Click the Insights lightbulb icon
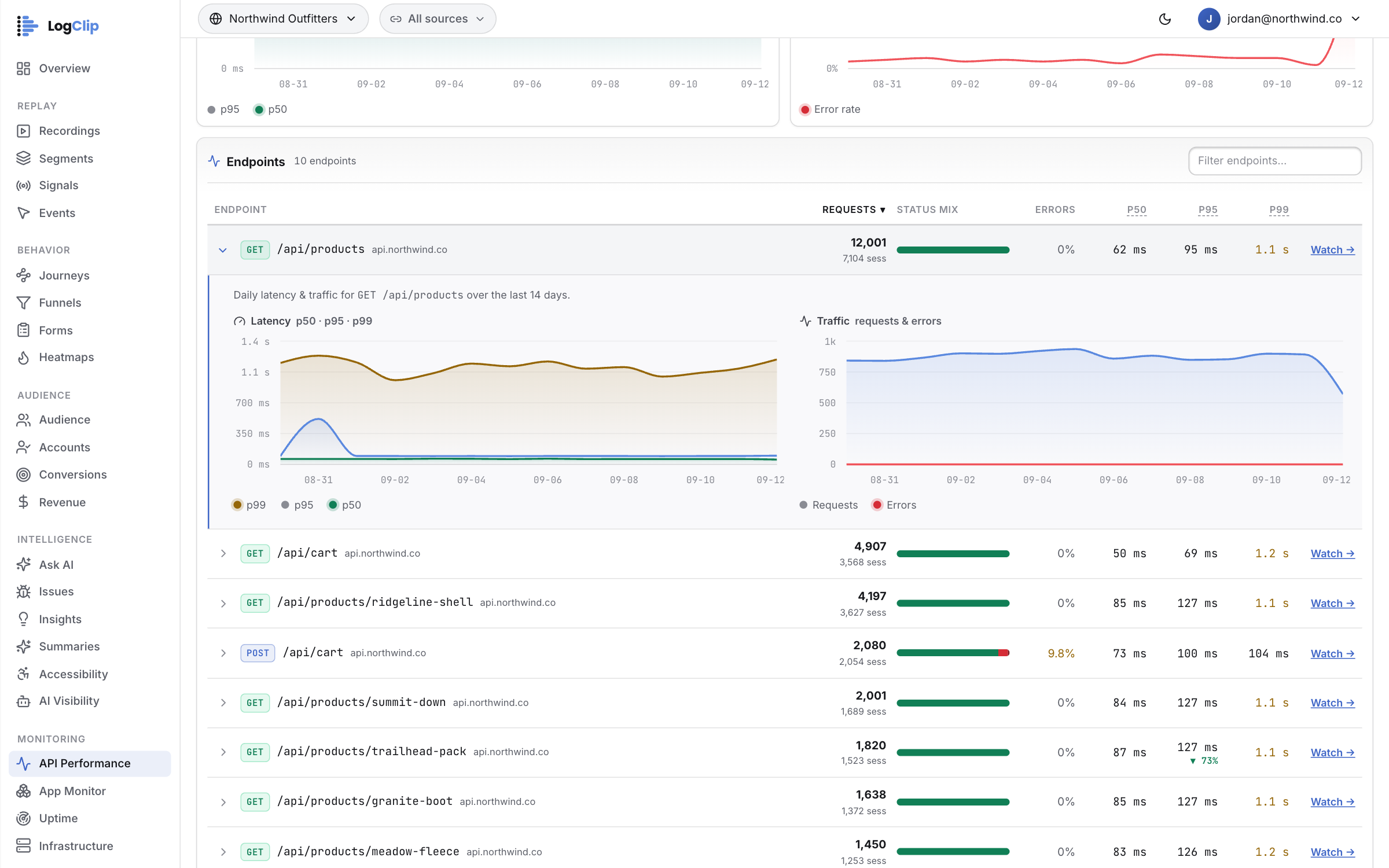 23,619
